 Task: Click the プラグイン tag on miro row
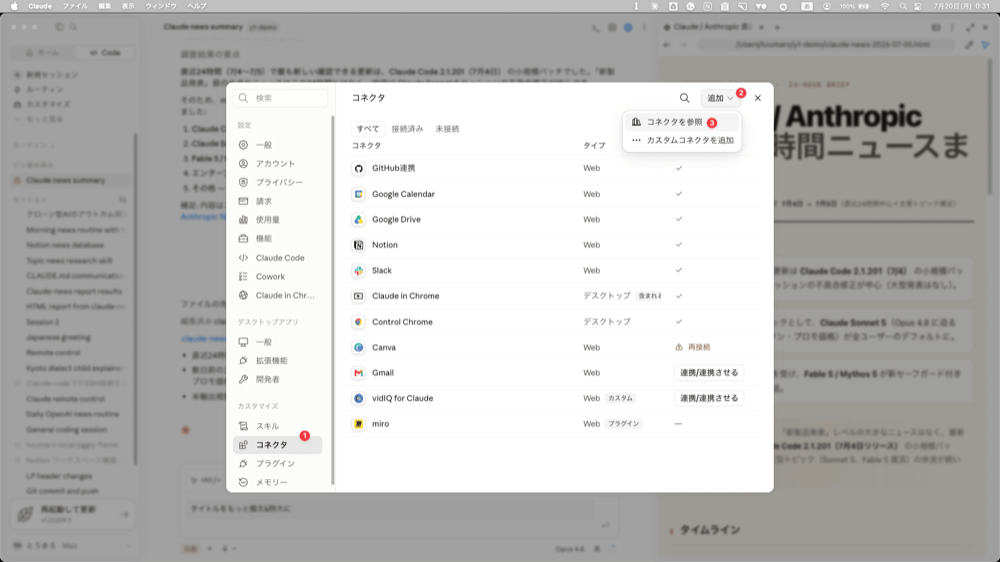coord(623,424)
